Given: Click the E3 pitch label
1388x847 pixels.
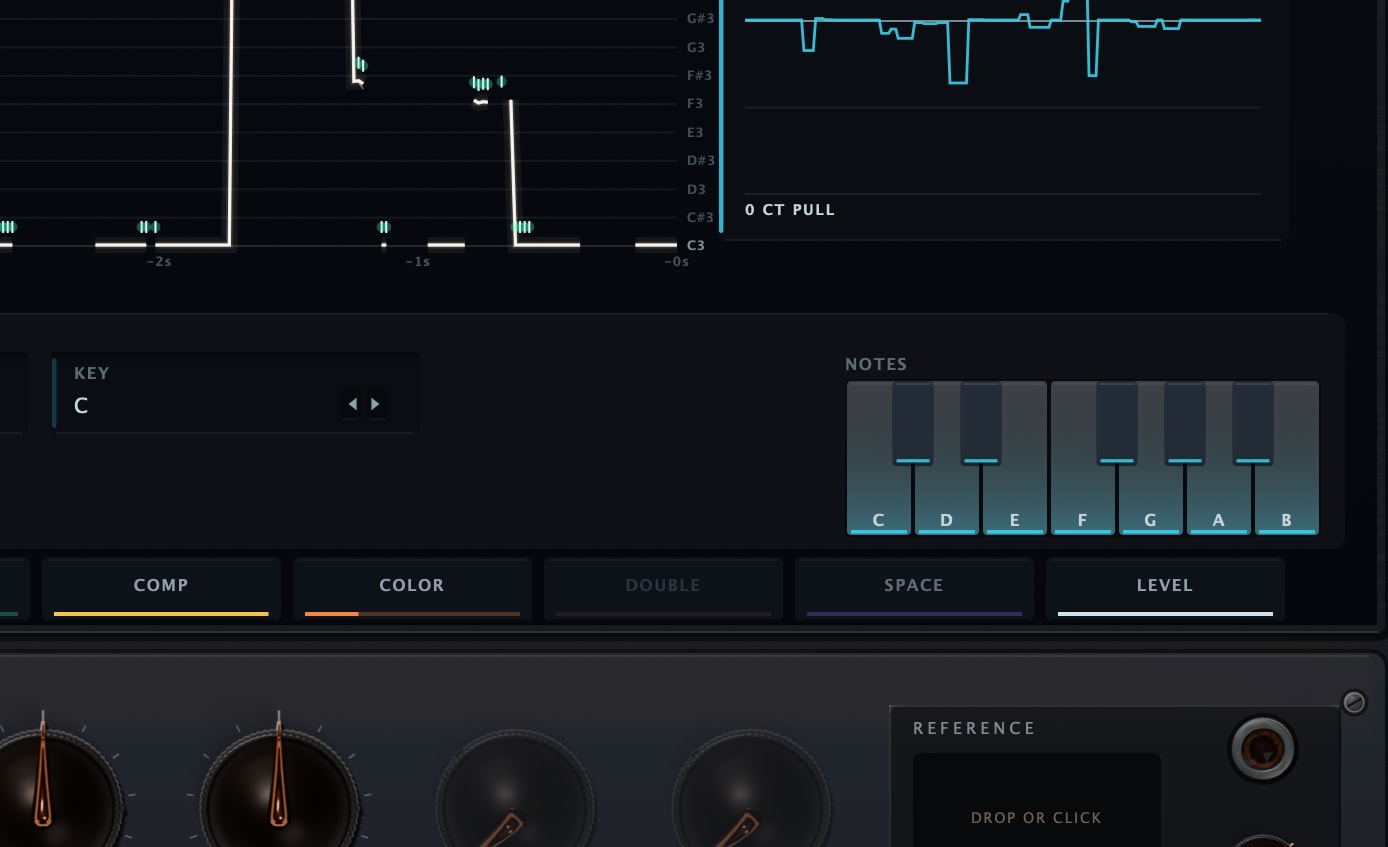Looking at the screenshot, I should click(695, 132).
